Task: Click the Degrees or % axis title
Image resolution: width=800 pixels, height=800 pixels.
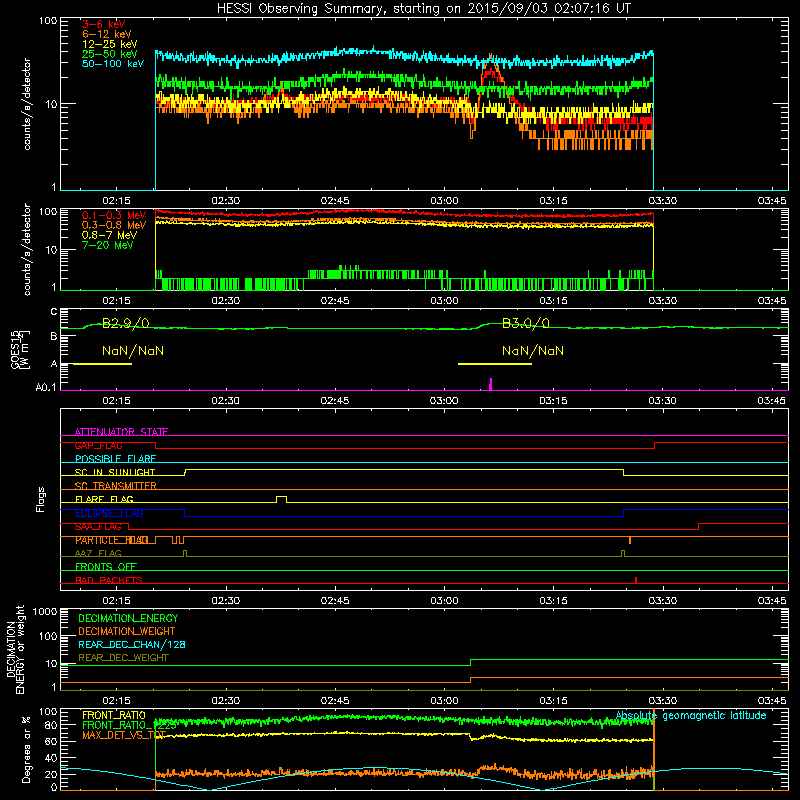Action: [x=26, y=749]
